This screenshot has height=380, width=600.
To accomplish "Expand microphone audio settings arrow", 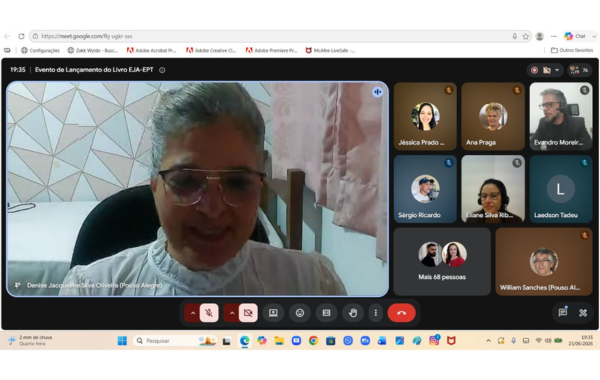I will click(x=193, y=313).
